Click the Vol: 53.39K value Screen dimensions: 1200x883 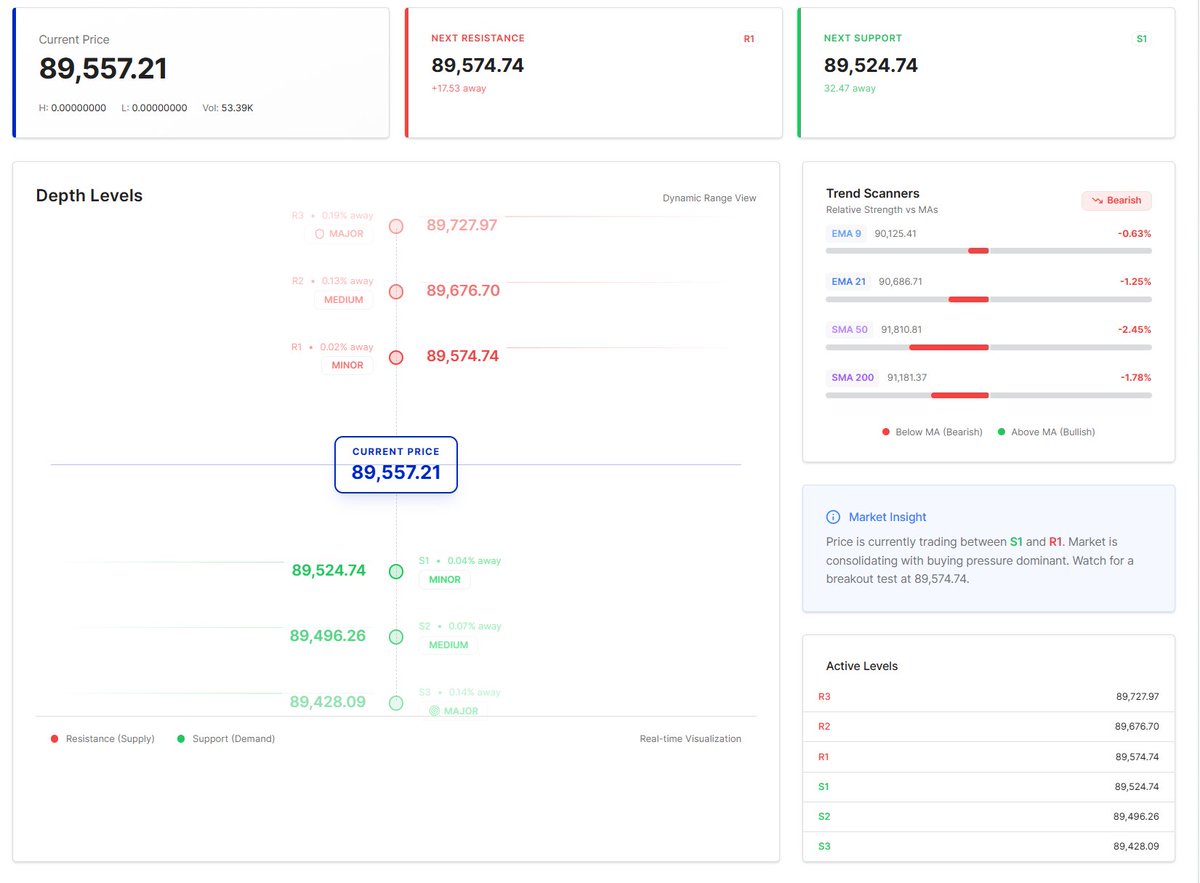click(x=228, y=108)
